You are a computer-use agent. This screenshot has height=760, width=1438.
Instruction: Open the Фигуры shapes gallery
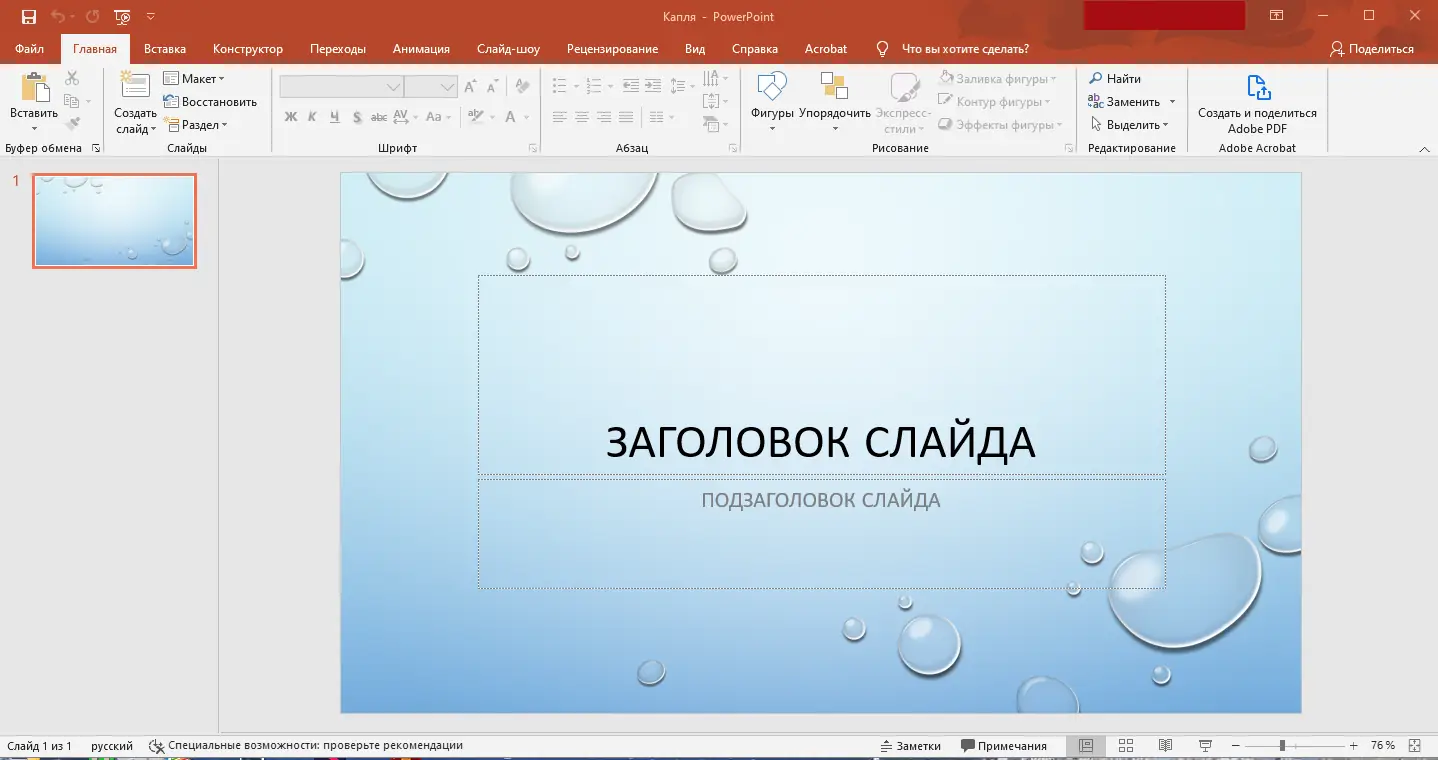point(772,101)
